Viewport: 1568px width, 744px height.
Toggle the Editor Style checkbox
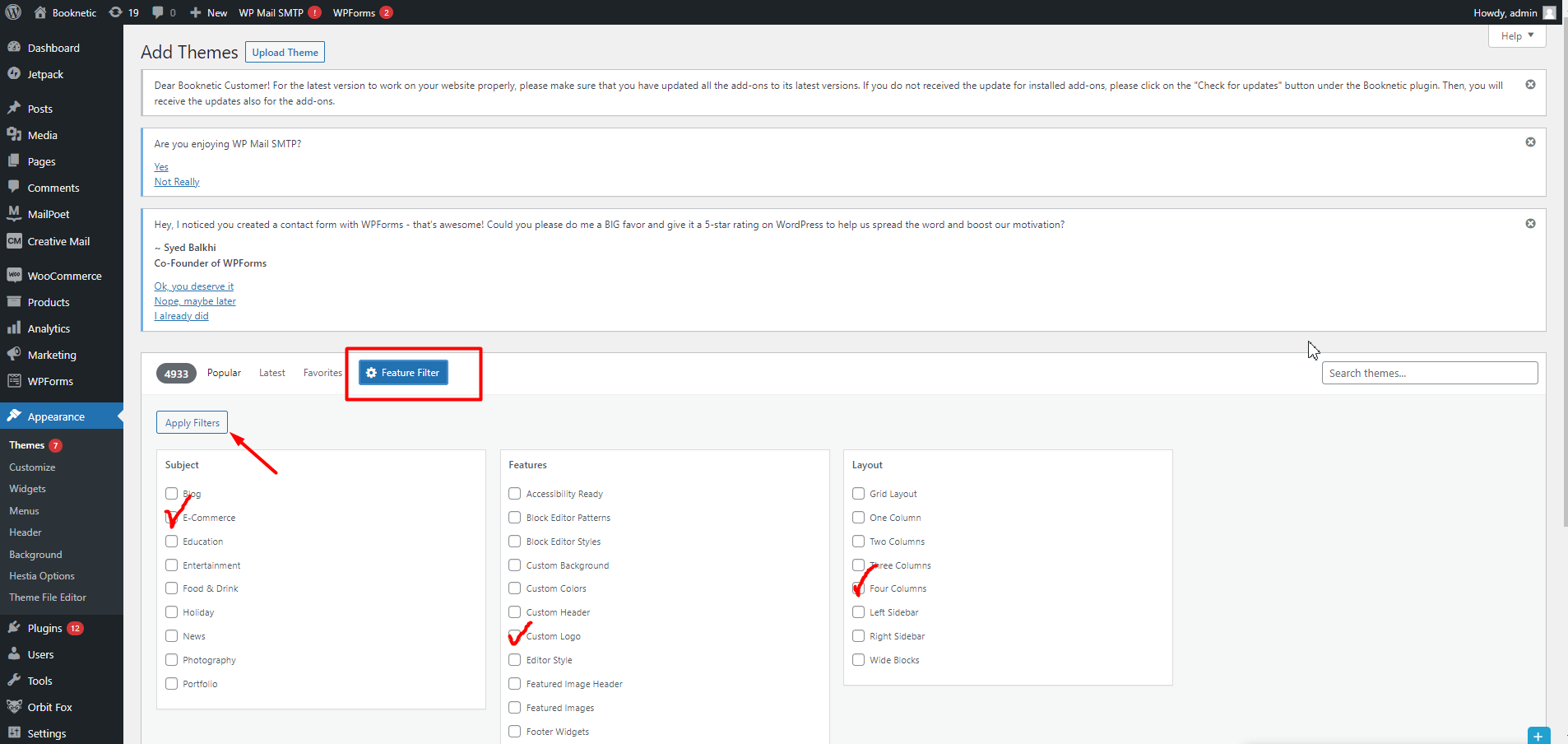pos(514,660)
